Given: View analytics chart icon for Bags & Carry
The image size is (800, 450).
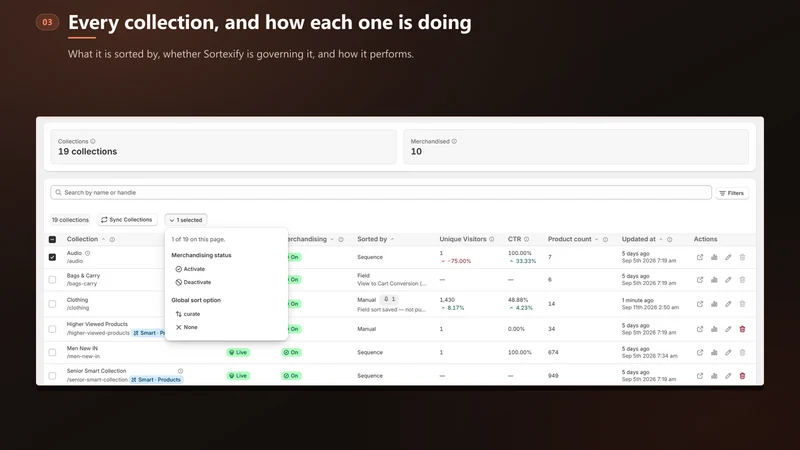Looking at the screenshot, I should click(714, 280).
